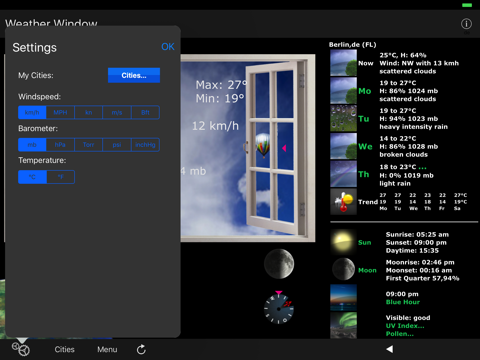Tap the info icon at top right
Viewport: 480px width, 360px height.
point(466,24)
